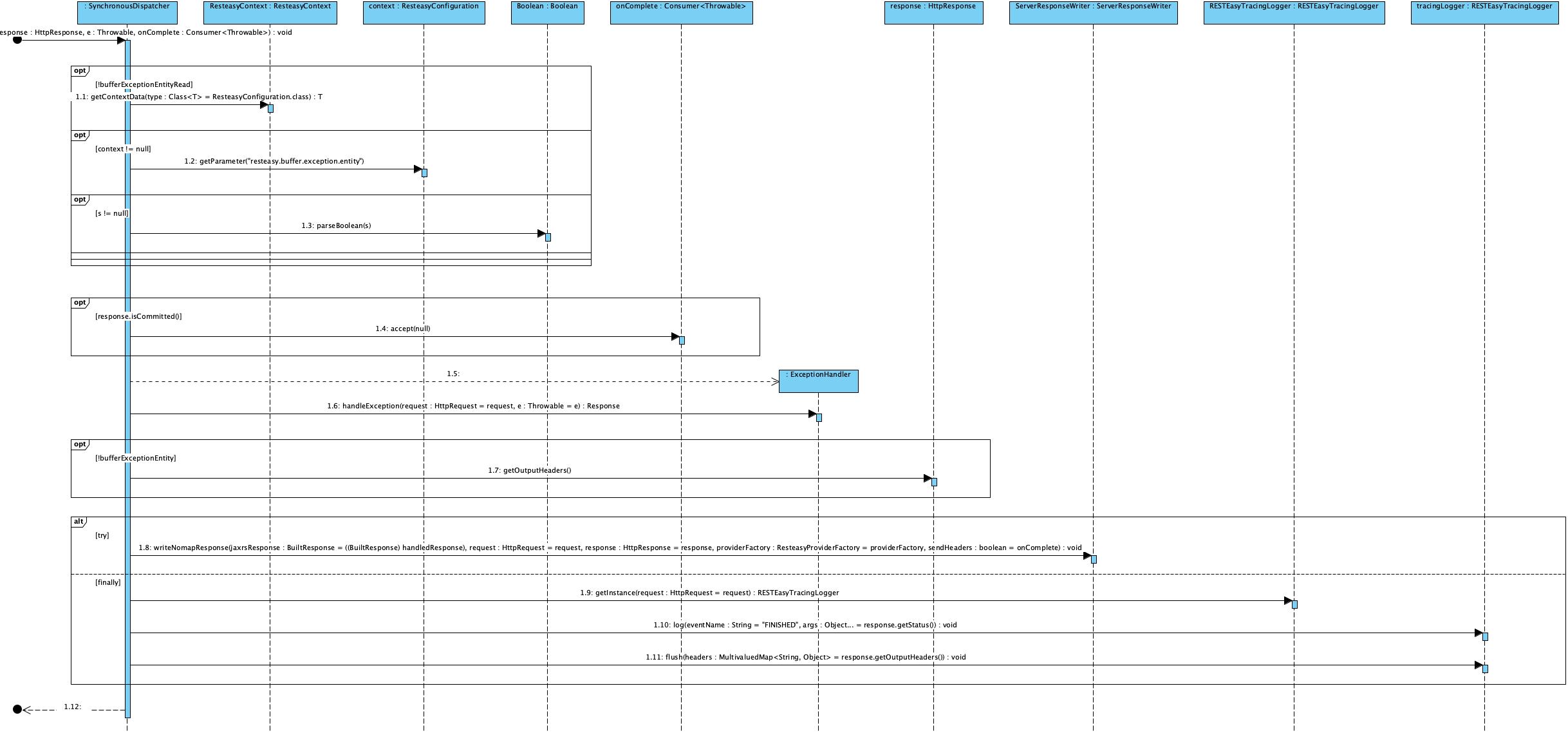Select the alt fragment label tag
Screen dimensions: 1568x733
point(79,521)
